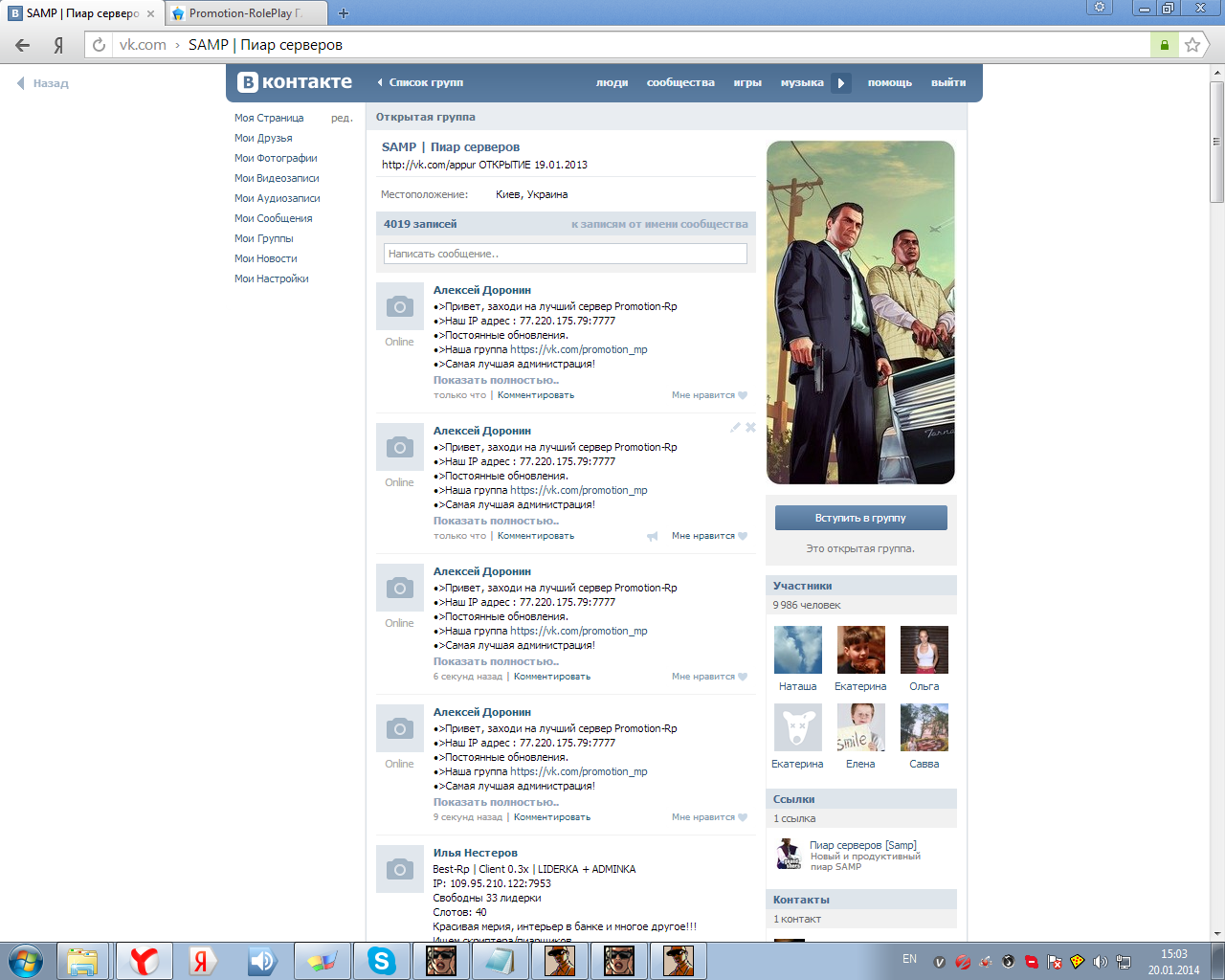Click the Yandex Я home button
Viewport: 1225px width, 980px height.
pos(58,45)
